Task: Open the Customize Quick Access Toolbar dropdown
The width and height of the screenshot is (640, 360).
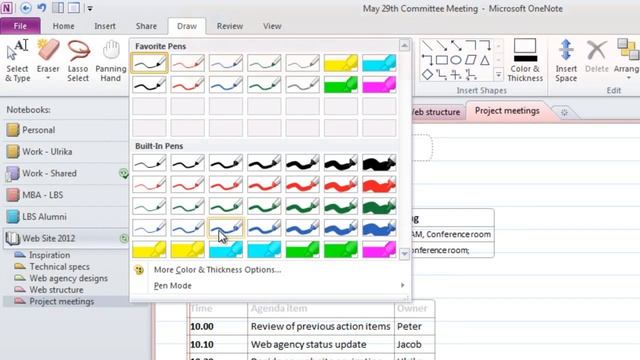Action: click(x=90, y=8)
